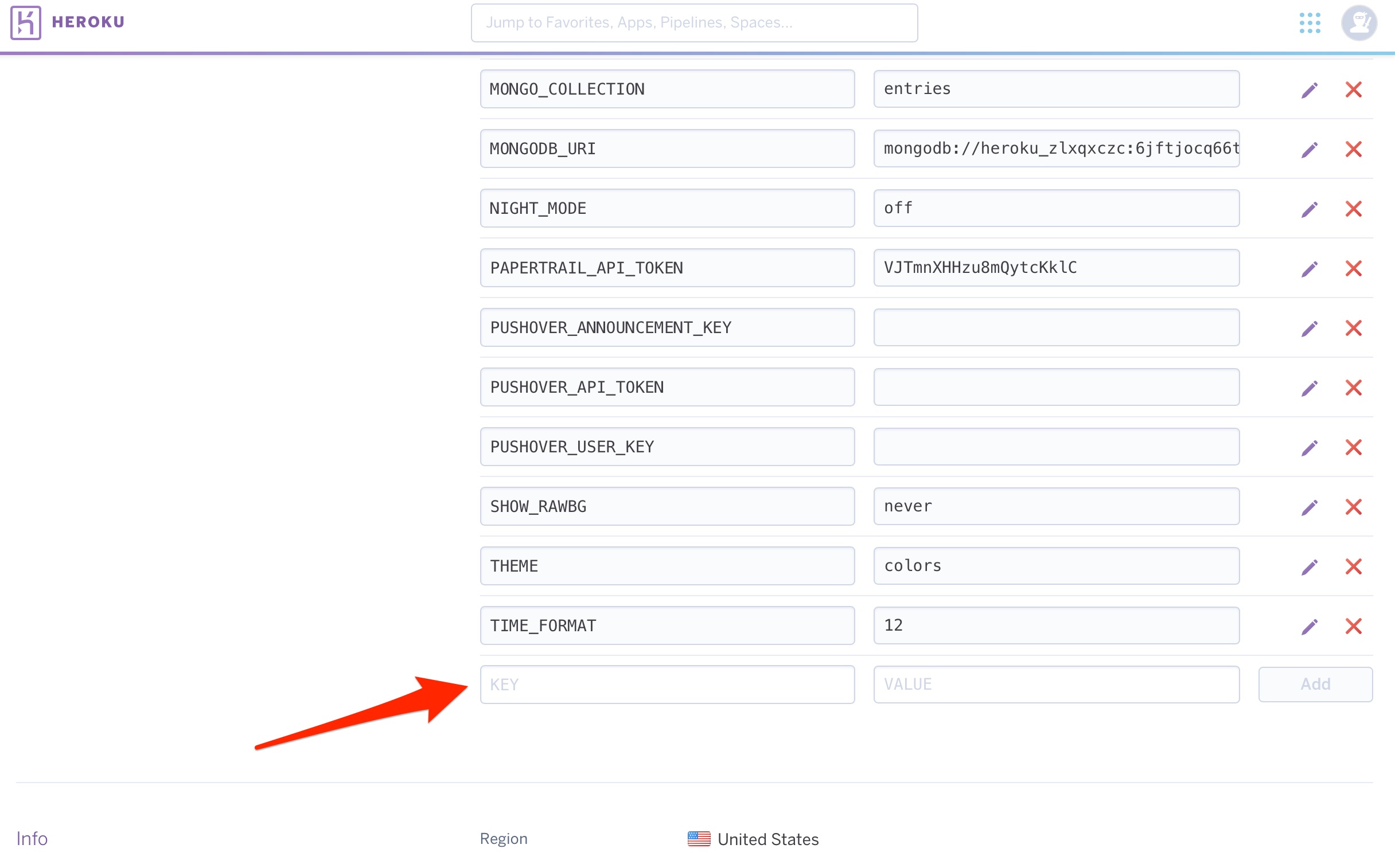This screenshot has width=1395, height=868.
Task: Edit the THEME config variable
Action: coord(1309,567)
